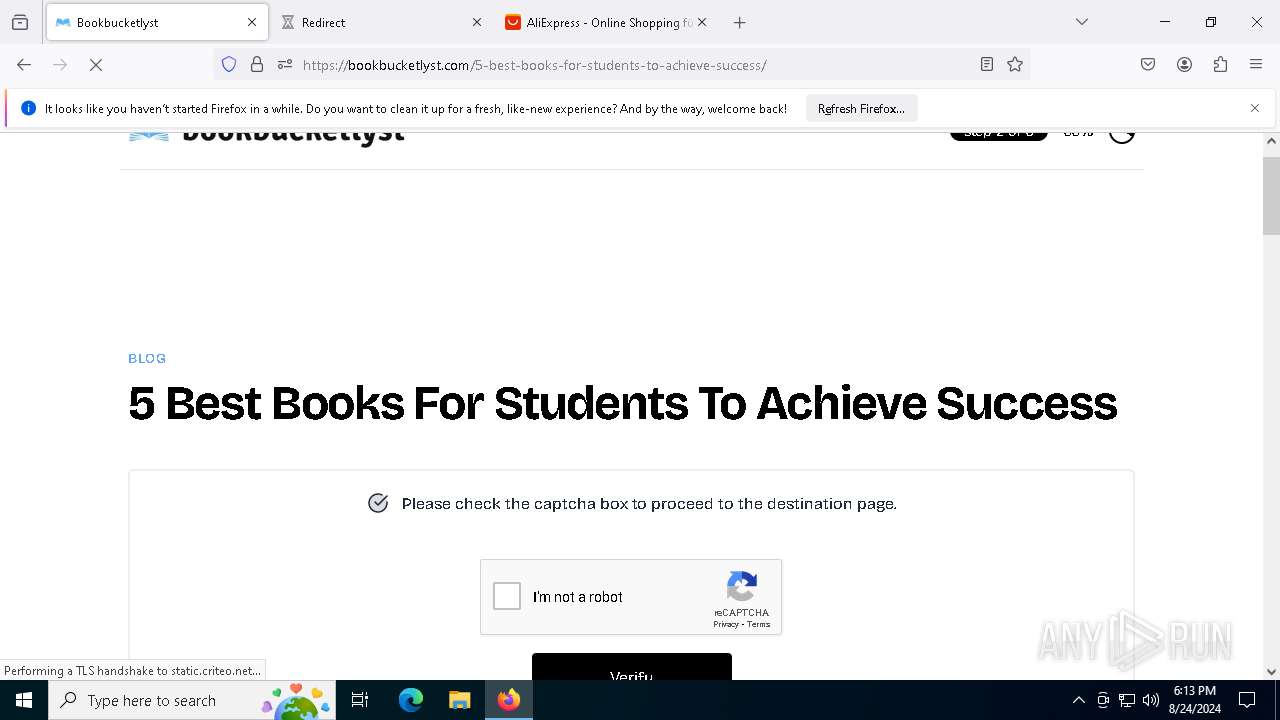This screenshot has height=720, width=1280.
Task: Open Windows notification center
Action: point(1247,700)
